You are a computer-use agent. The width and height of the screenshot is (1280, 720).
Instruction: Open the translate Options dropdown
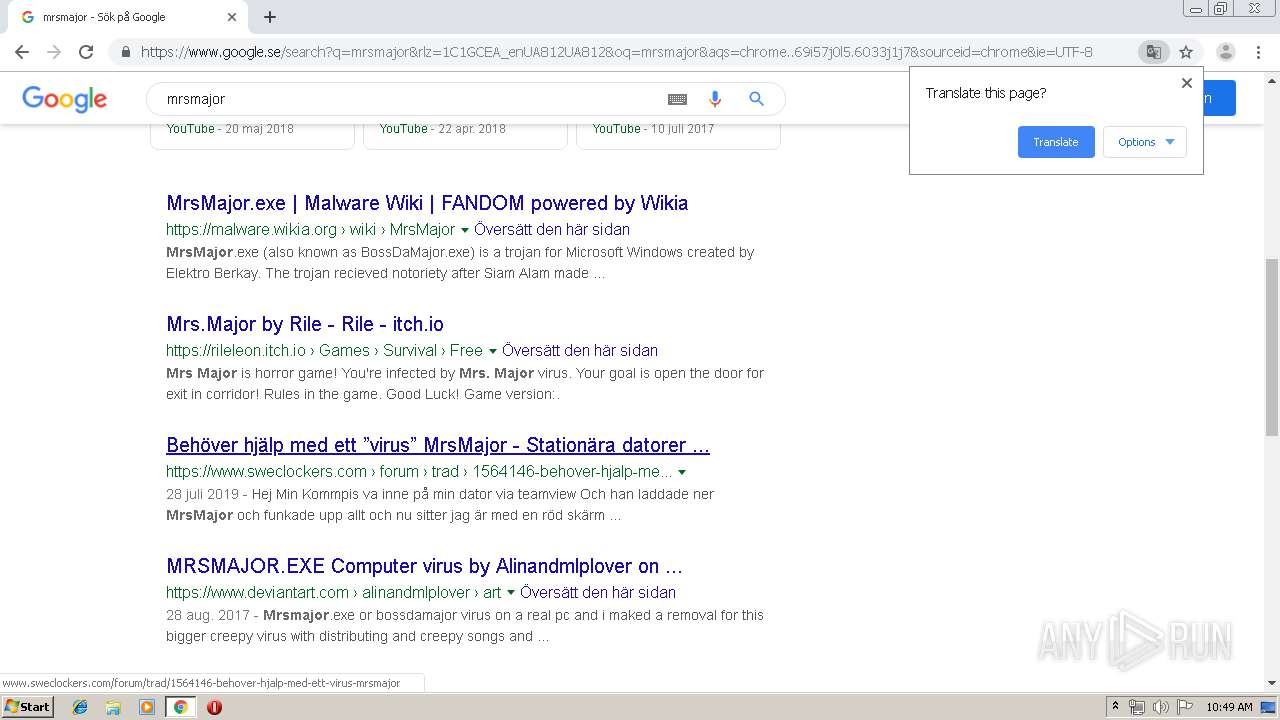(x=1145, y=142)
